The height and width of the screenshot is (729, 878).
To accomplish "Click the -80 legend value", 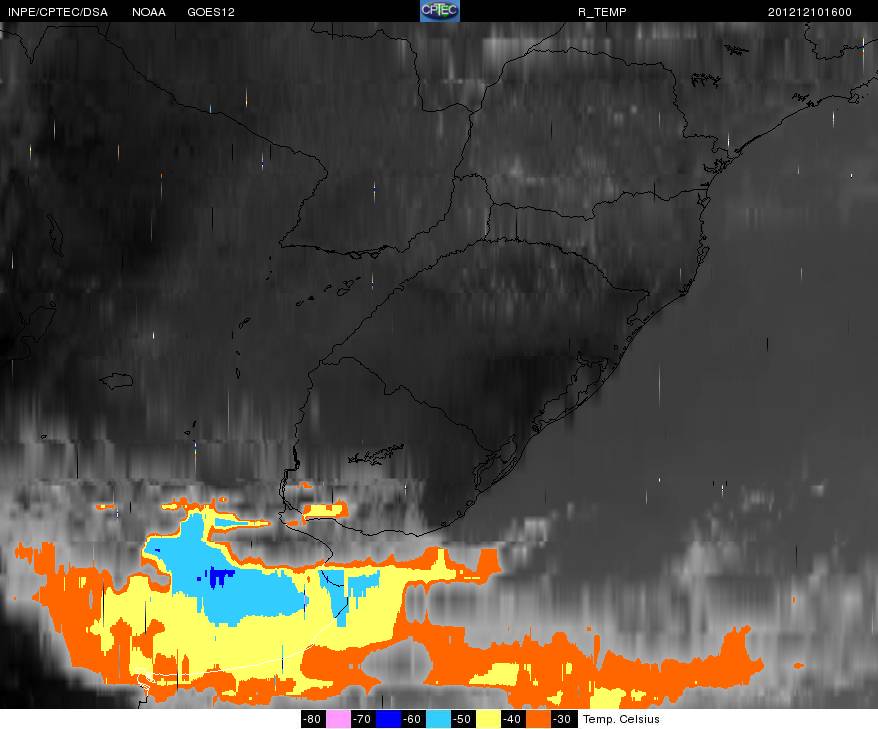I will (x=313, y=719).
